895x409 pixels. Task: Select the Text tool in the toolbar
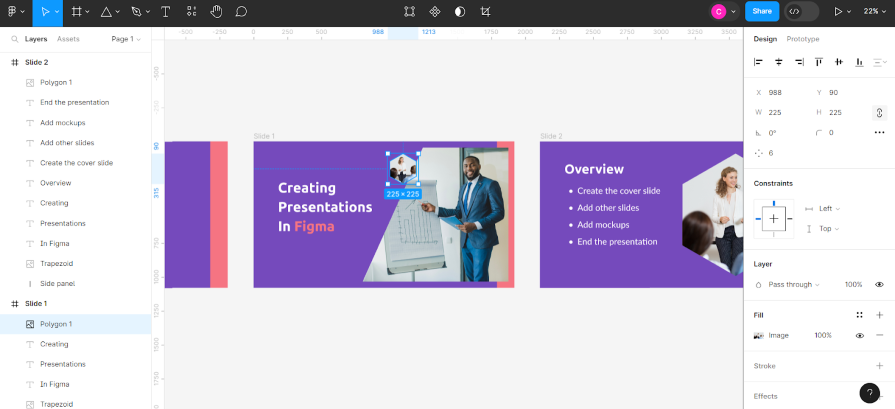165,11
